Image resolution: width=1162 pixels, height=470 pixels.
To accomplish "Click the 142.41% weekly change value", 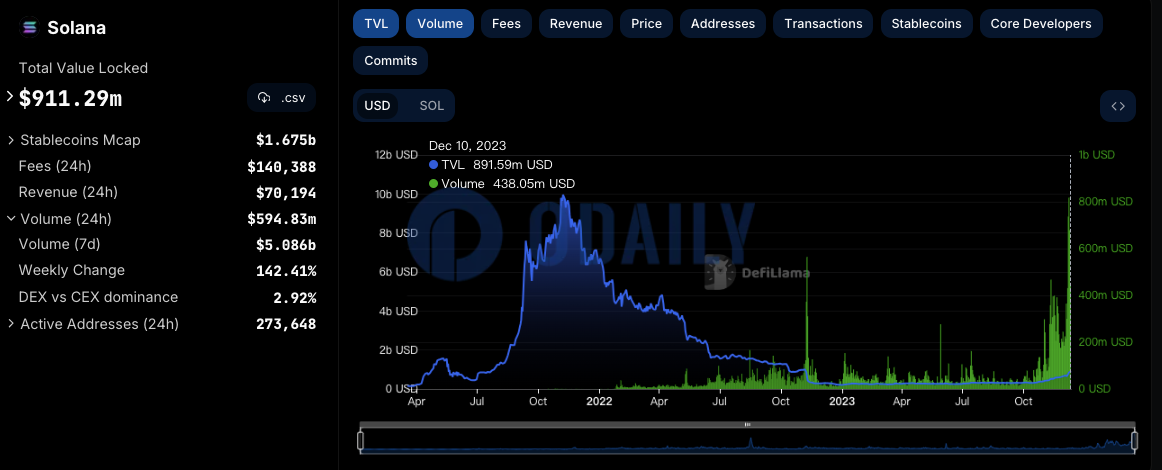I will pyautogui.click(x=286, y=271).
